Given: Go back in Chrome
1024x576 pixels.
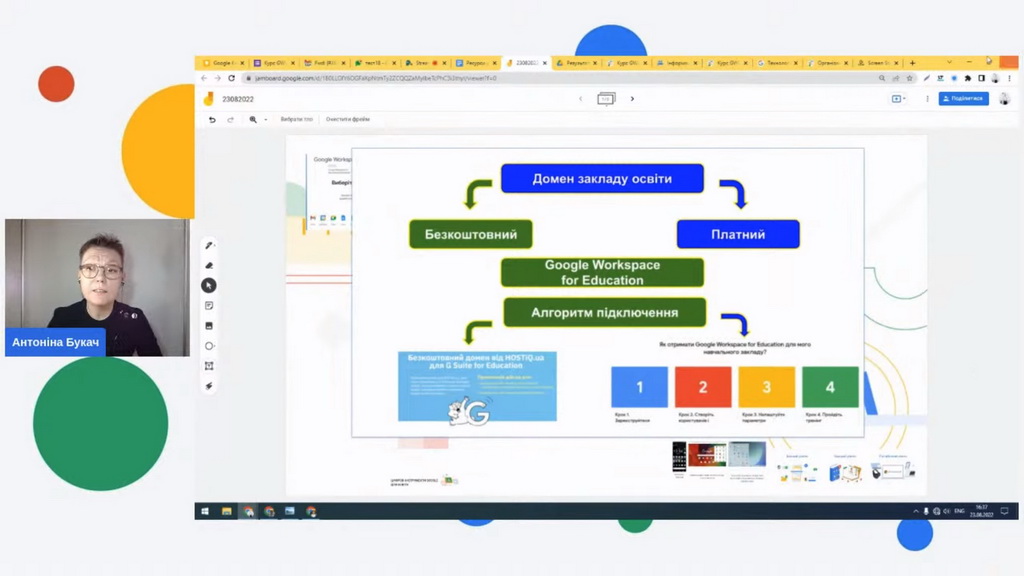Looking at the screenshot, I should tap(204, 78).
